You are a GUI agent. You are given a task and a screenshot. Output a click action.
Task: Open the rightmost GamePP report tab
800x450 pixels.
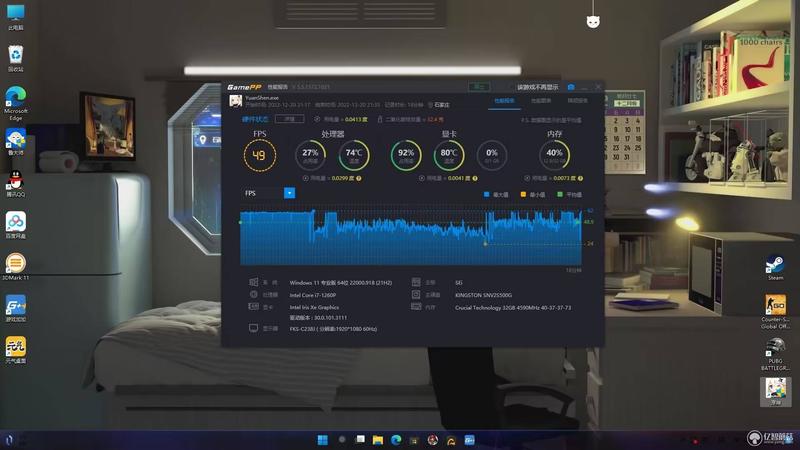coord(578,101)
